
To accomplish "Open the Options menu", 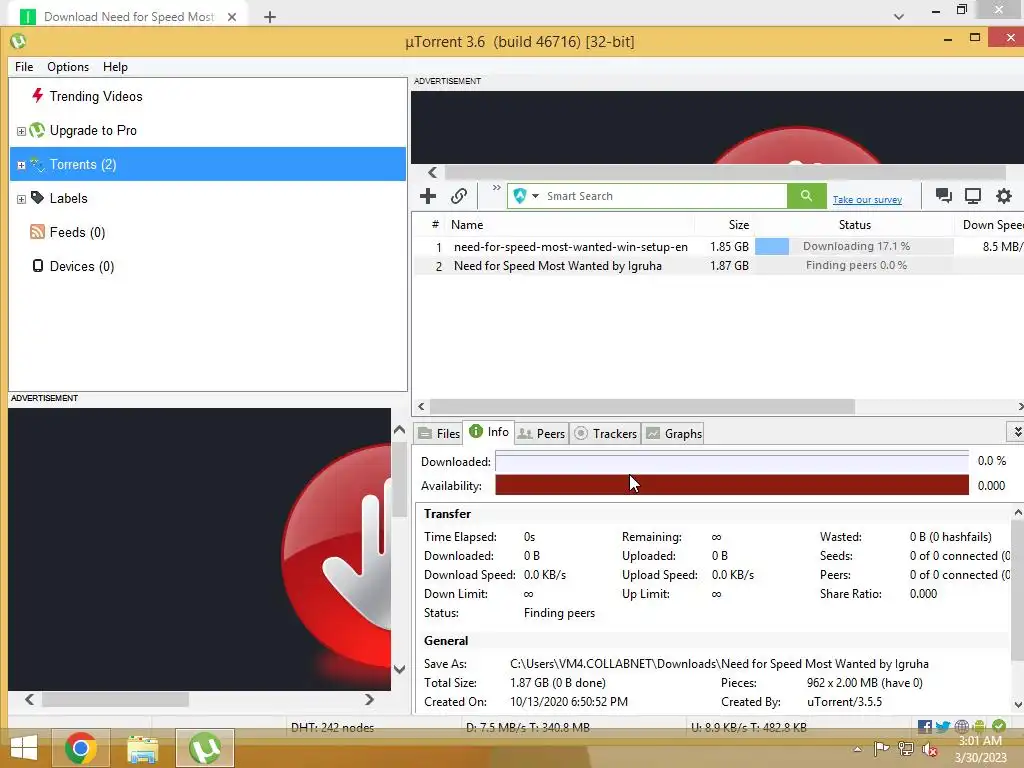I will pyautogui.click(x=68, y=67).
